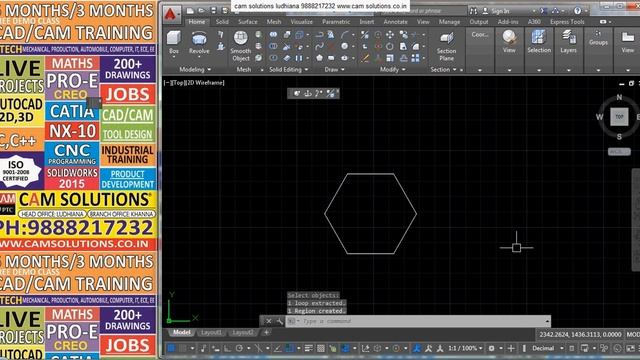Toggle Ortho mode in status bar
640x360 pixels.
click(x=227, y=348)
